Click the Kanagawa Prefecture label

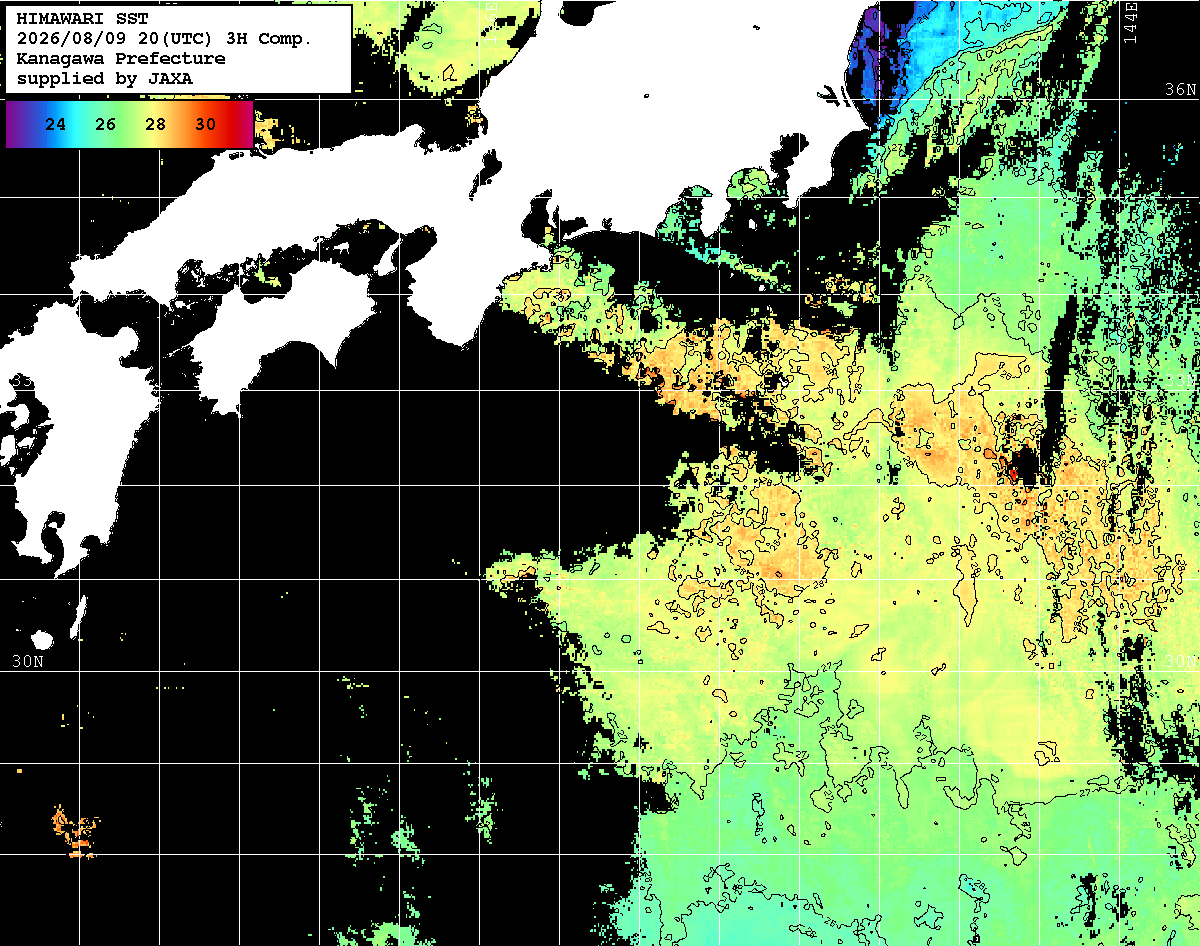(x=120, y=58)
